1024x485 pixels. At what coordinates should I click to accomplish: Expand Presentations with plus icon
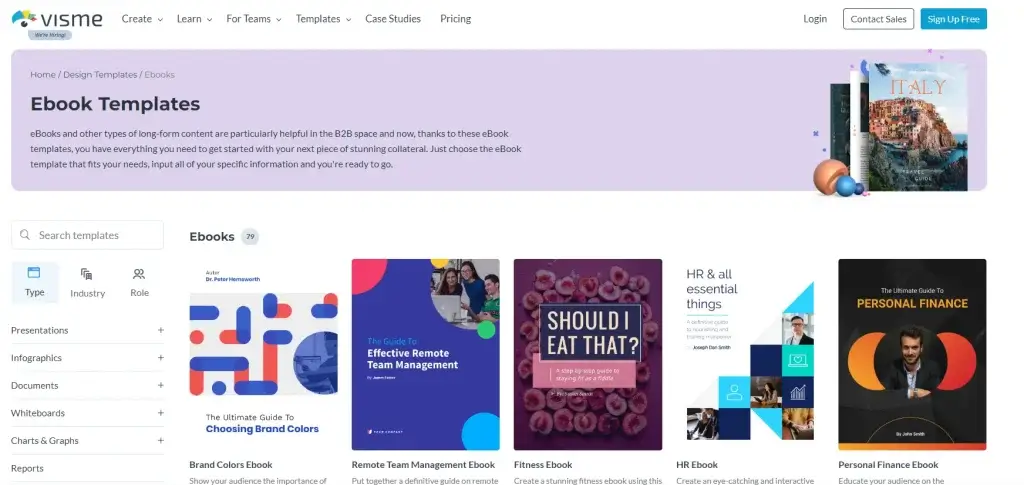(160, 330)
